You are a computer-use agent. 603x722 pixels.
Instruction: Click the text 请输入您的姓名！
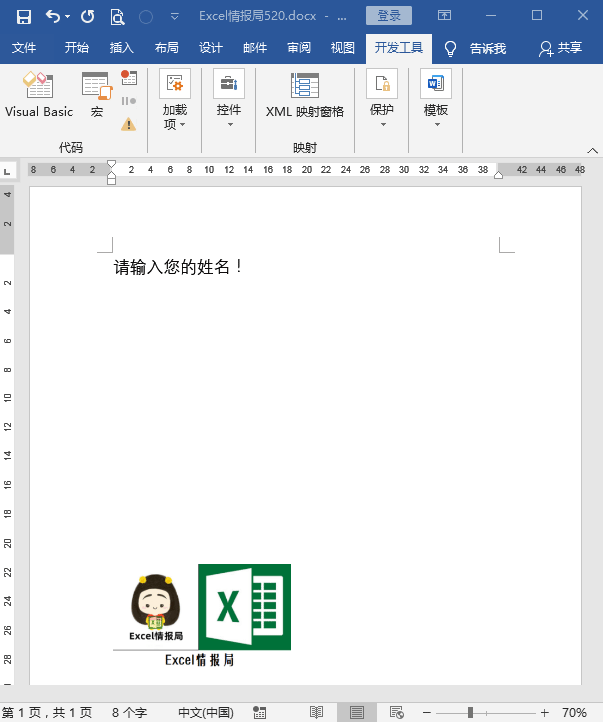[178, 267]
